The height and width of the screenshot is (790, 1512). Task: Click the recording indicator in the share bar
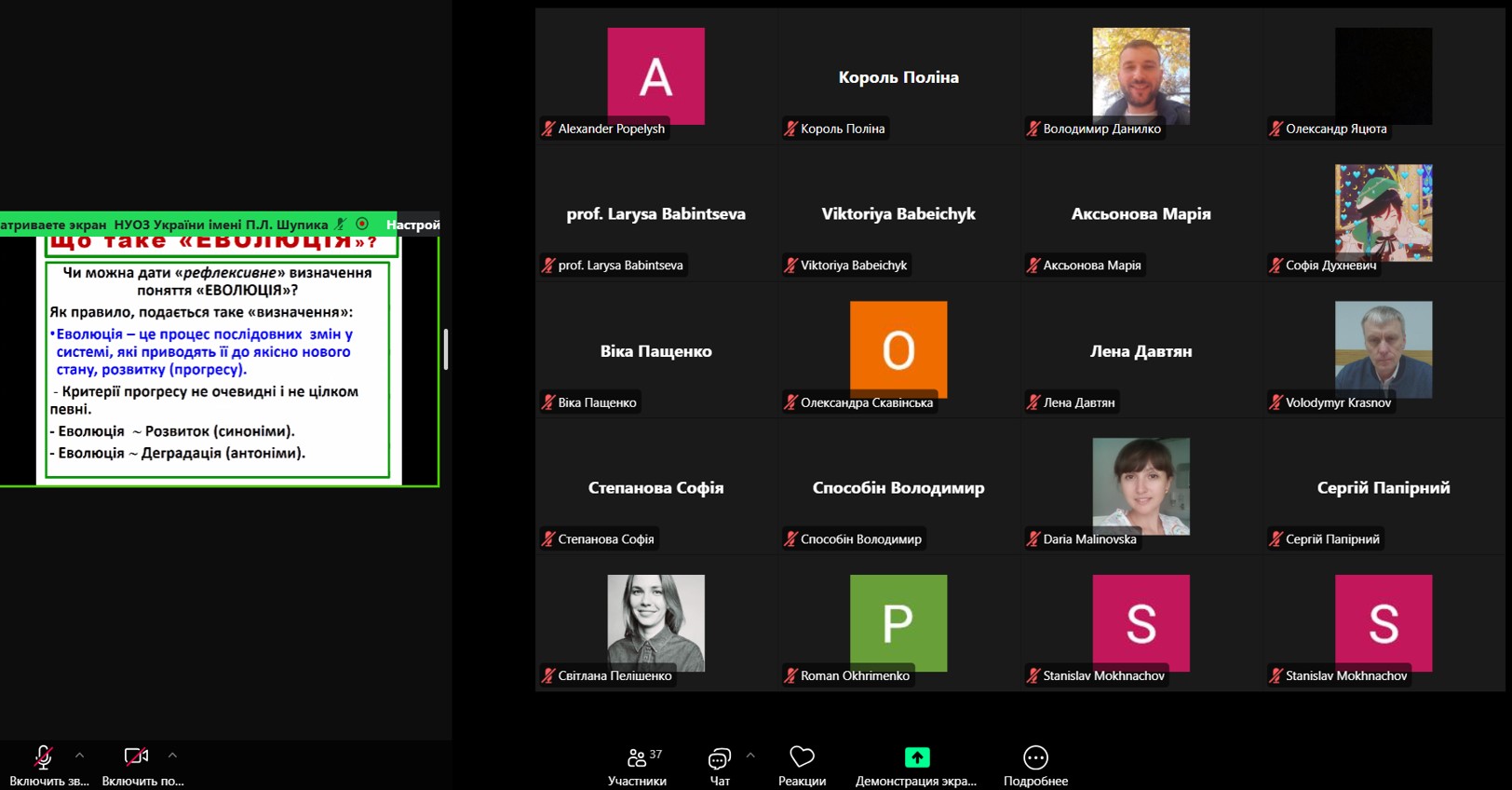(362, 224)
